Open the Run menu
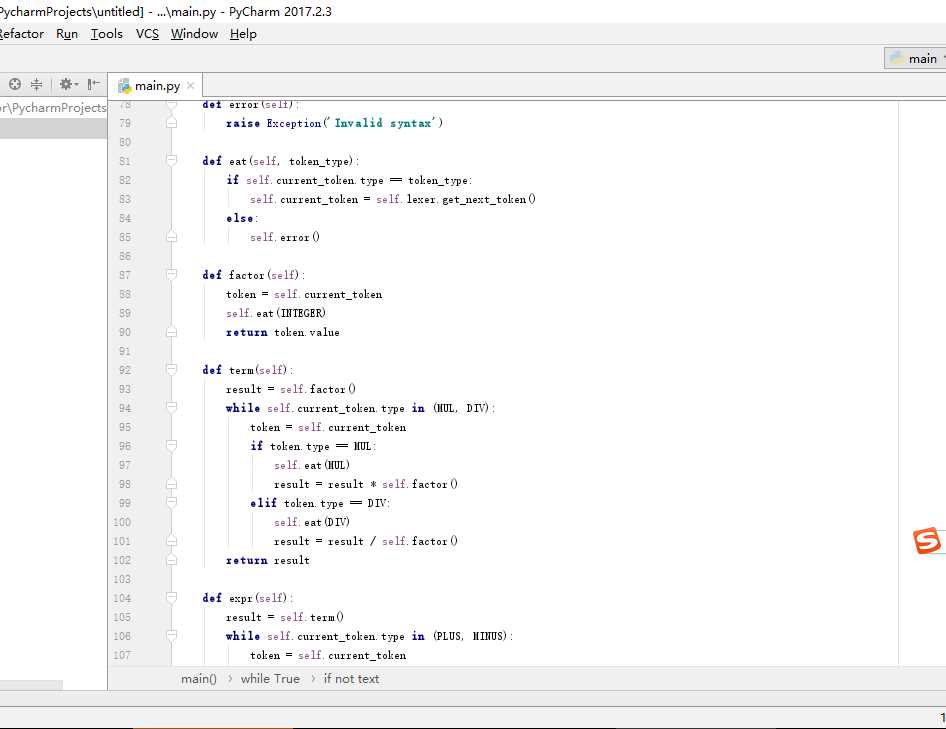The width and height of the screenshot is (946, 729). point(67,34)
